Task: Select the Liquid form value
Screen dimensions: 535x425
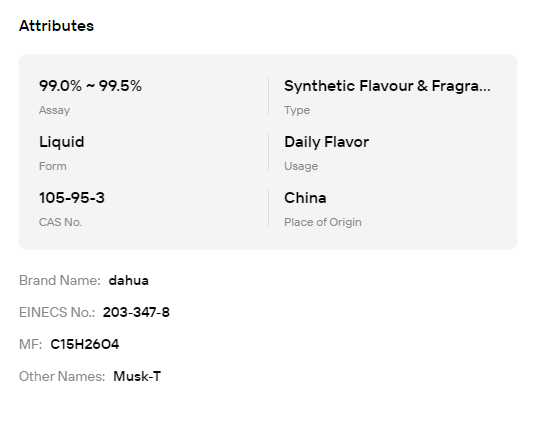Action: pos(61,142)
